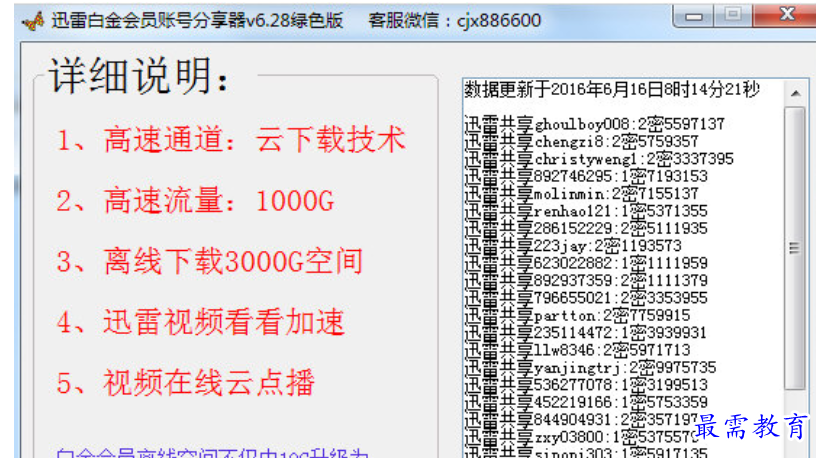
Task: Select the 844904931 account row
Action: [581, 419]
